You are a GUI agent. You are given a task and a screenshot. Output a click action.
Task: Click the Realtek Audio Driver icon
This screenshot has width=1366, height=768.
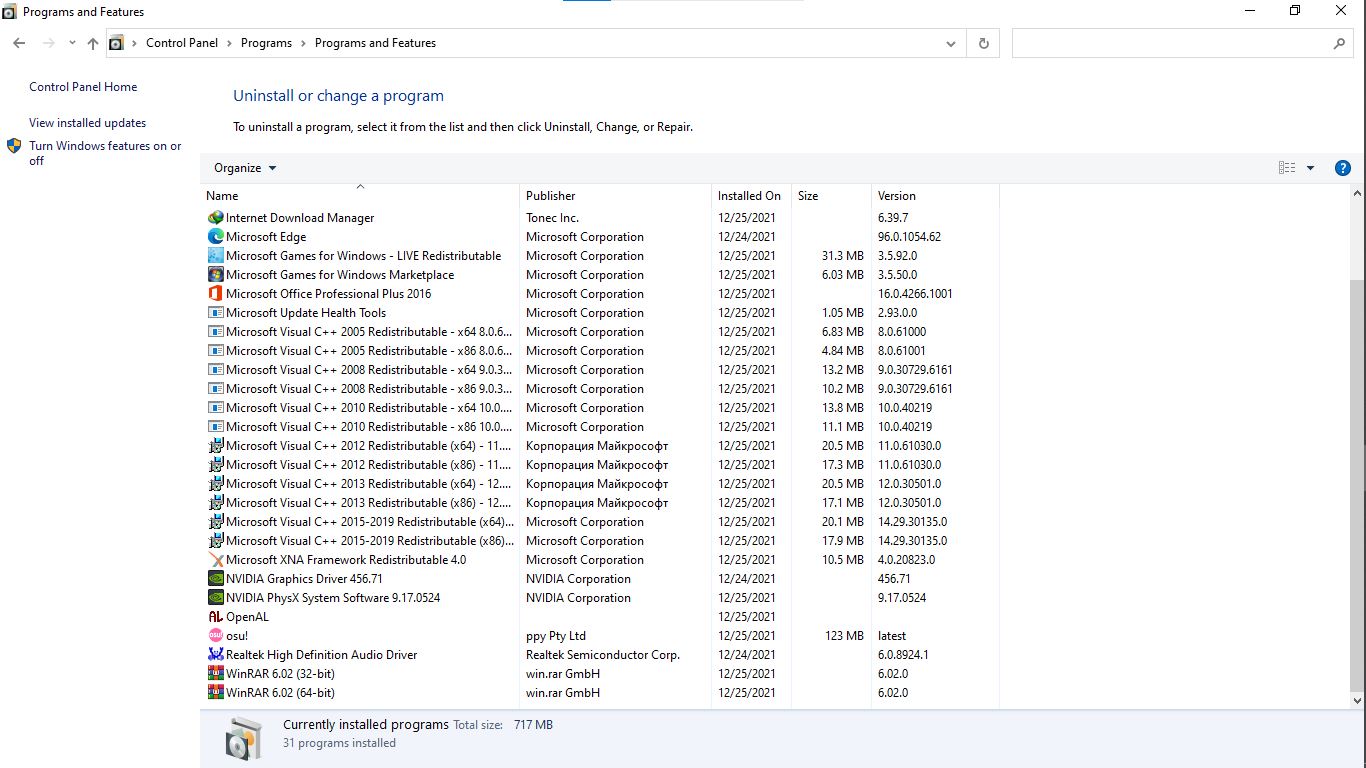coord(215,655)
